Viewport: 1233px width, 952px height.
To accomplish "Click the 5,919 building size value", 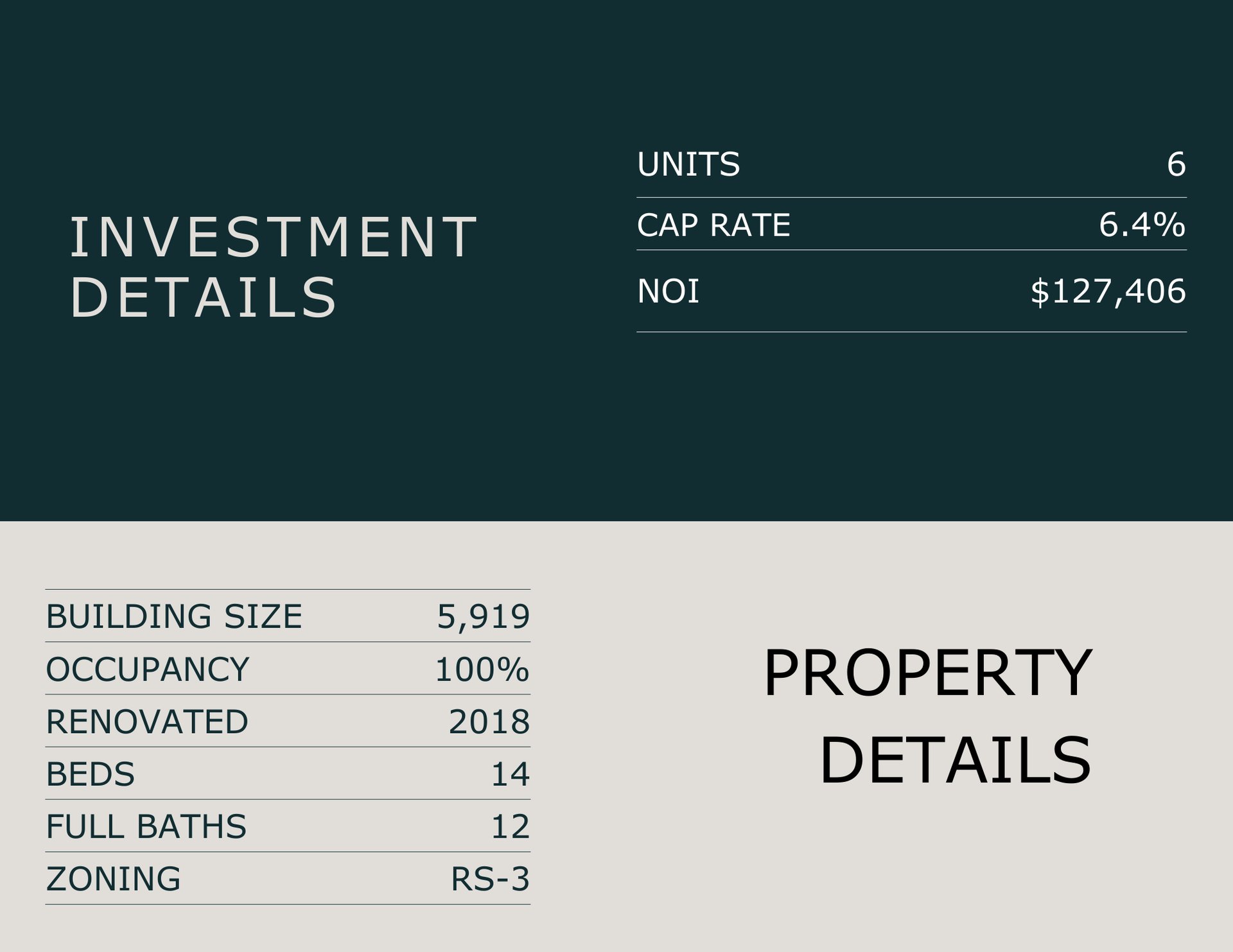I will (483, 617).
